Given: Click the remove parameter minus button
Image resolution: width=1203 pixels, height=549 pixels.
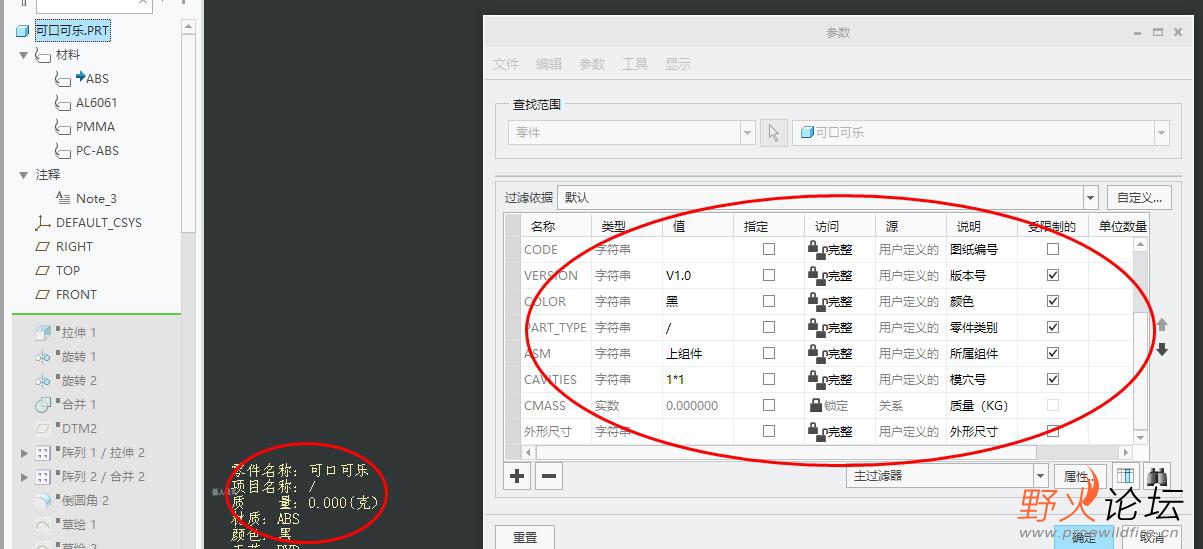Looking at the screenshot, I should click(548, 476).
